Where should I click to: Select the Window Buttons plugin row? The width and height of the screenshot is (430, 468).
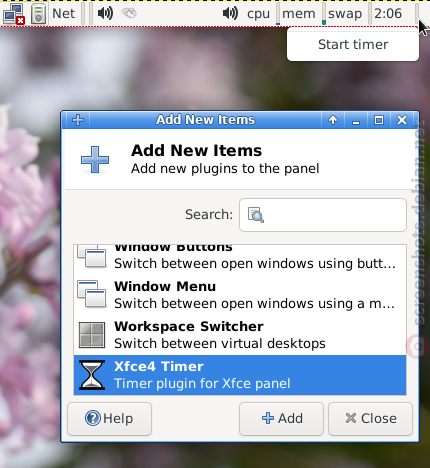coord(240,257)
